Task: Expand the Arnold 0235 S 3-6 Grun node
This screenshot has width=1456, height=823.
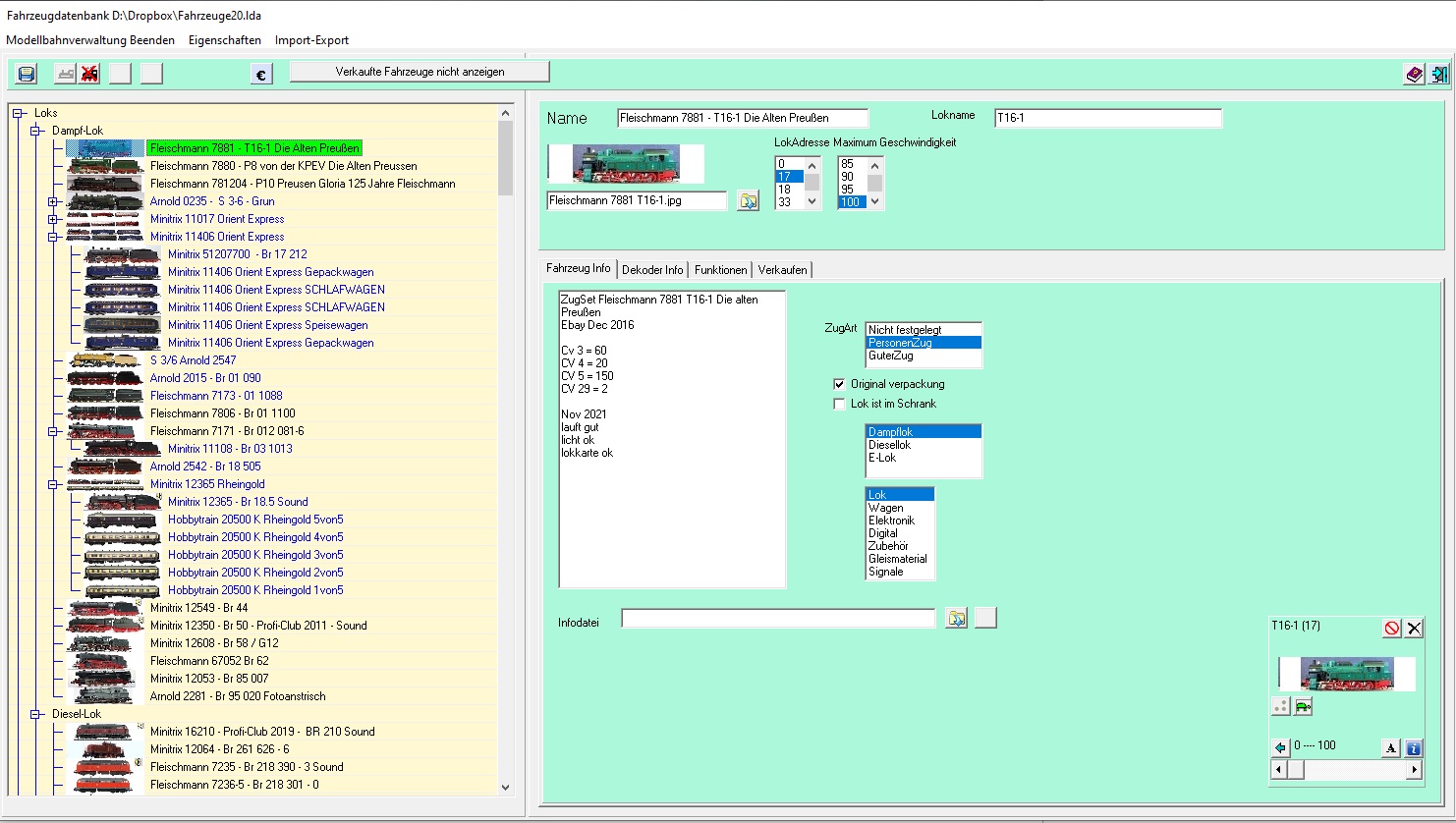Action: tap(53, 201)
